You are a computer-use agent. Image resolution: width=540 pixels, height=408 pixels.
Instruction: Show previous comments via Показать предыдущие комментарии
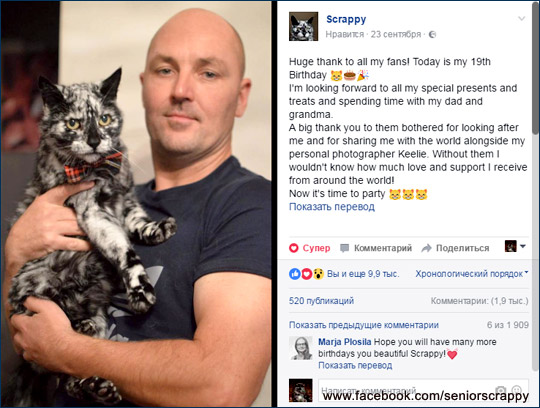coord(364,325)
